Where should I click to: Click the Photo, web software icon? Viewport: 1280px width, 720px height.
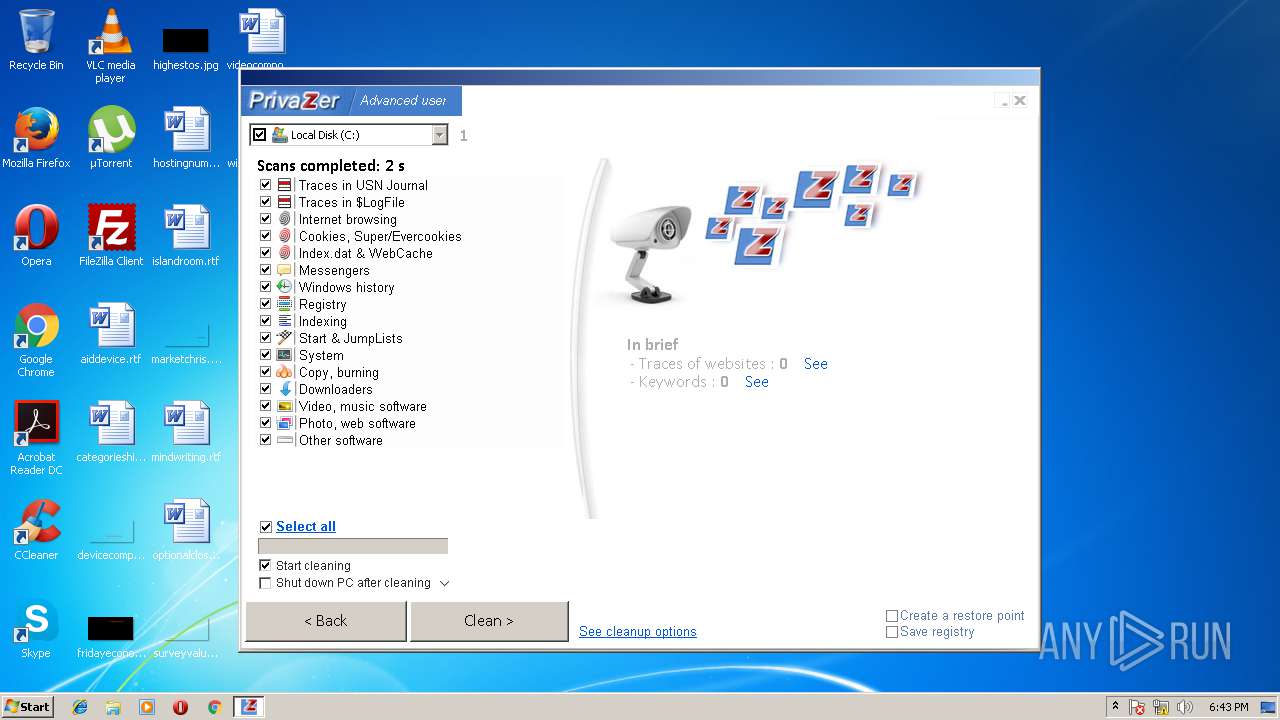coord(285,423)
